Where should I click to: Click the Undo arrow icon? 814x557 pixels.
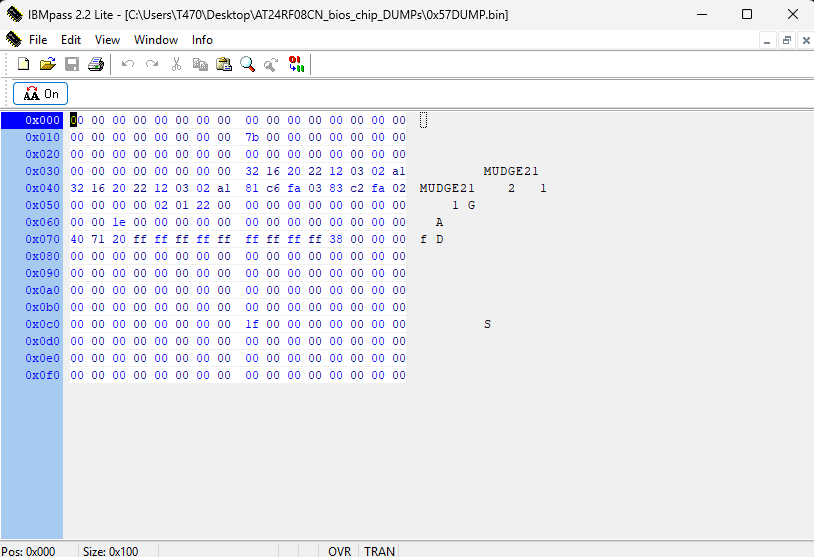[128, 64]
